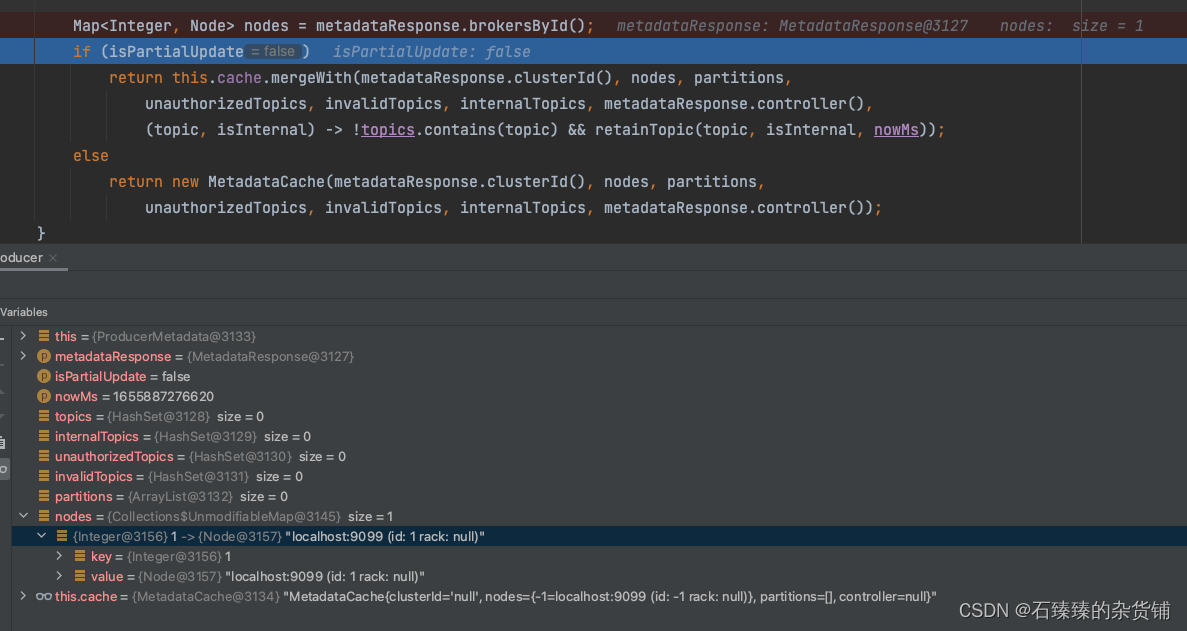Screen dimensions: 1187x631
Task: Expand the metadataResponse variable node
Action: pyautogui.click(x=23, y=356)
